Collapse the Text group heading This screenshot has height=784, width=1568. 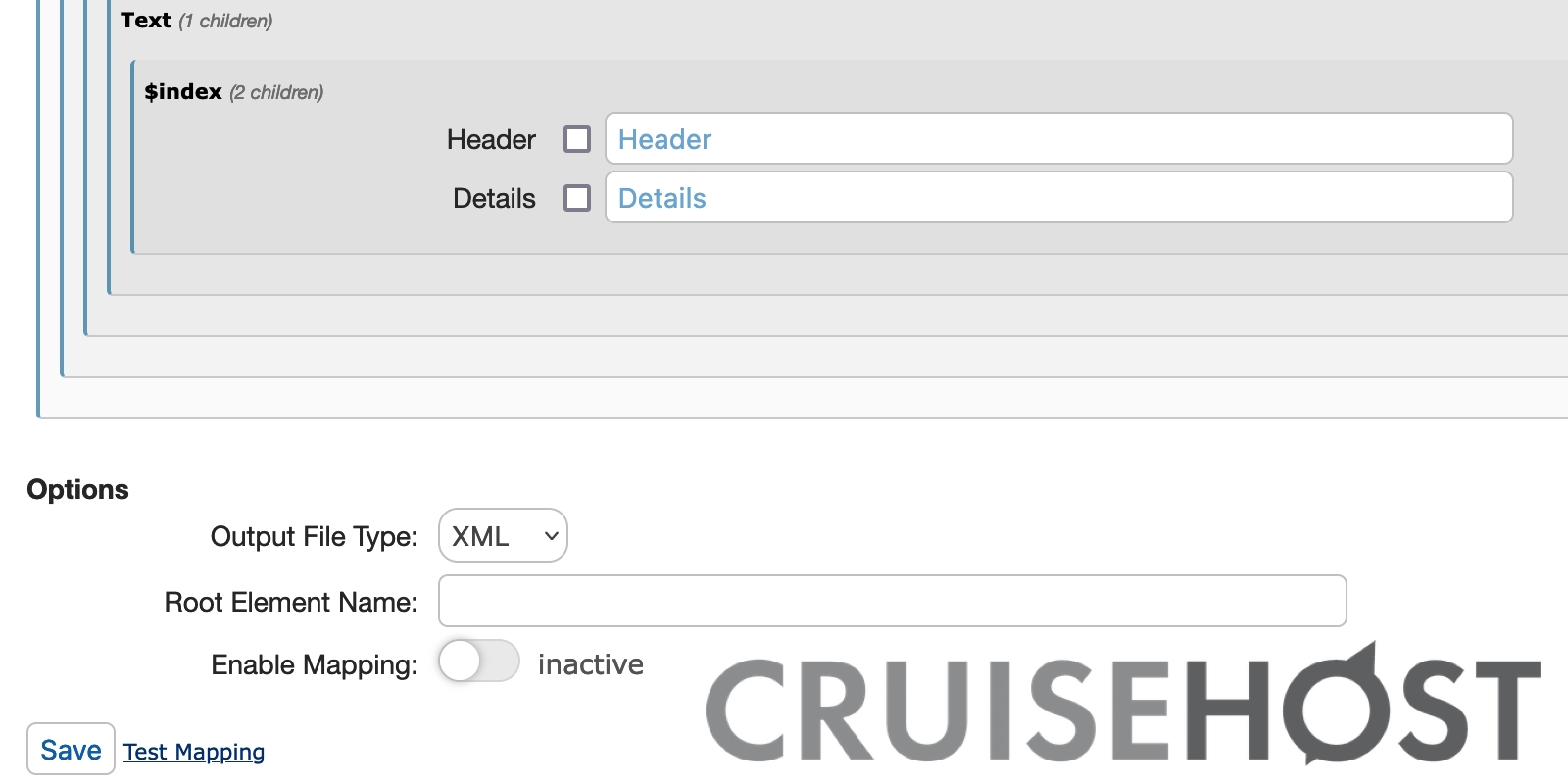tap(146, 21)
